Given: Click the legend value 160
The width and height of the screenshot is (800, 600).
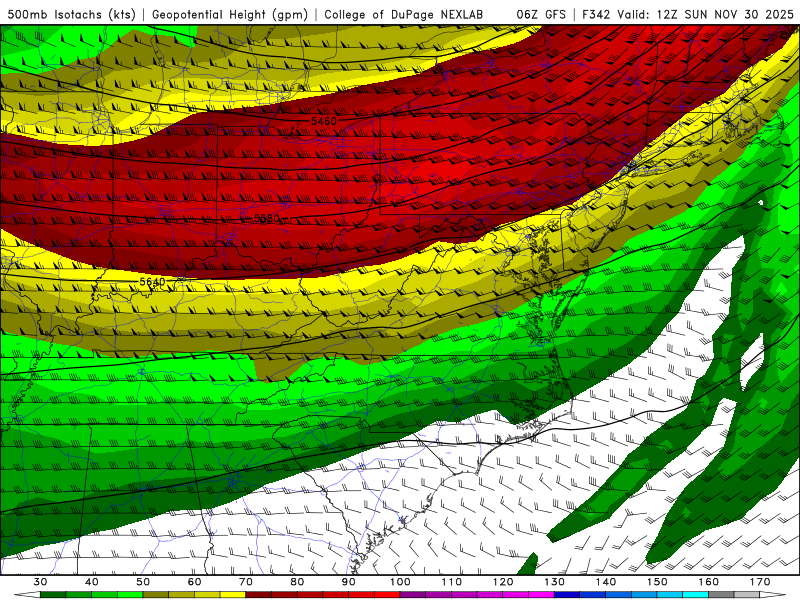Looking at the screenshot, I should click(x=708, y=582).
